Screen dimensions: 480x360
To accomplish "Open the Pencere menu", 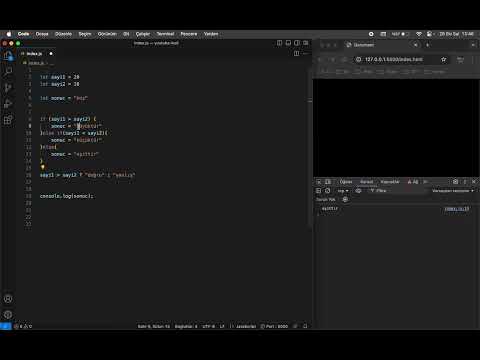I will (189, 34).
